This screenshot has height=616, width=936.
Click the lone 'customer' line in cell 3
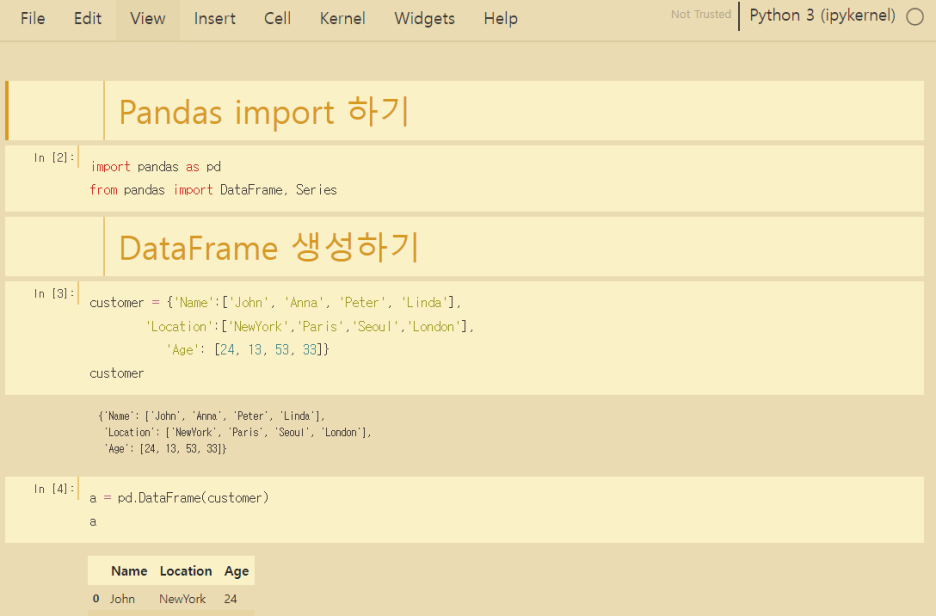tap(116, 374)
